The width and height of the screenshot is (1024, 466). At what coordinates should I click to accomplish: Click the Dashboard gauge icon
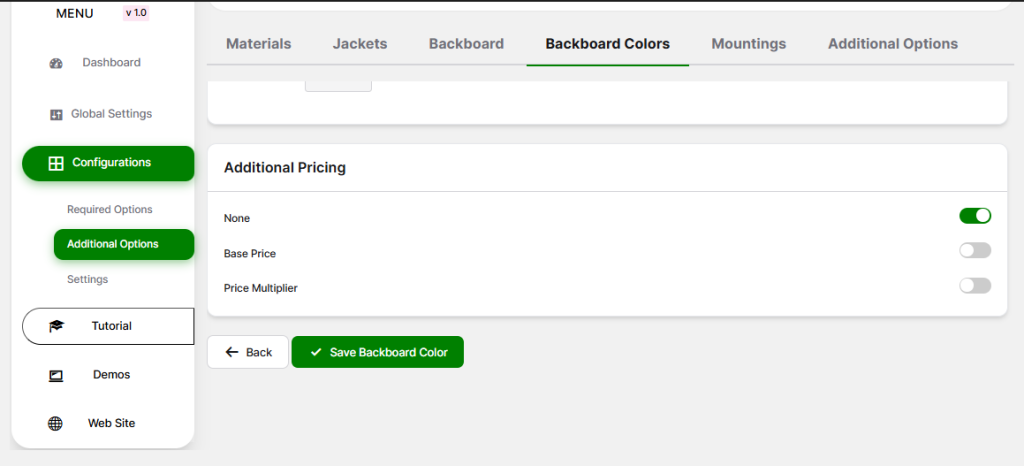[x=56, y=63]
